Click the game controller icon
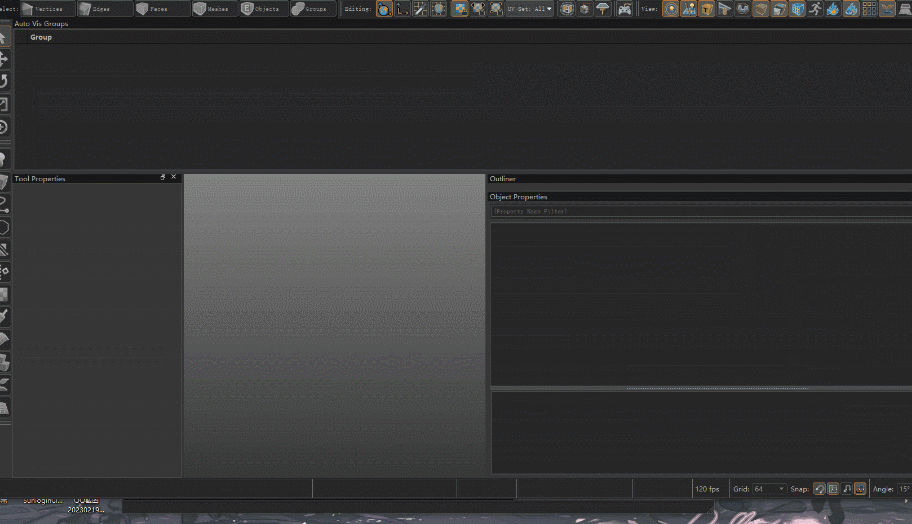 [624, 9]
